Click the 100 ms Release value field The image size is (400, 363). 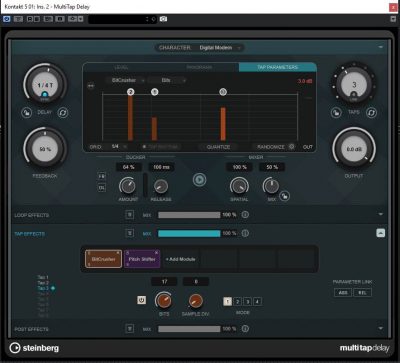[x=161, y=167]
